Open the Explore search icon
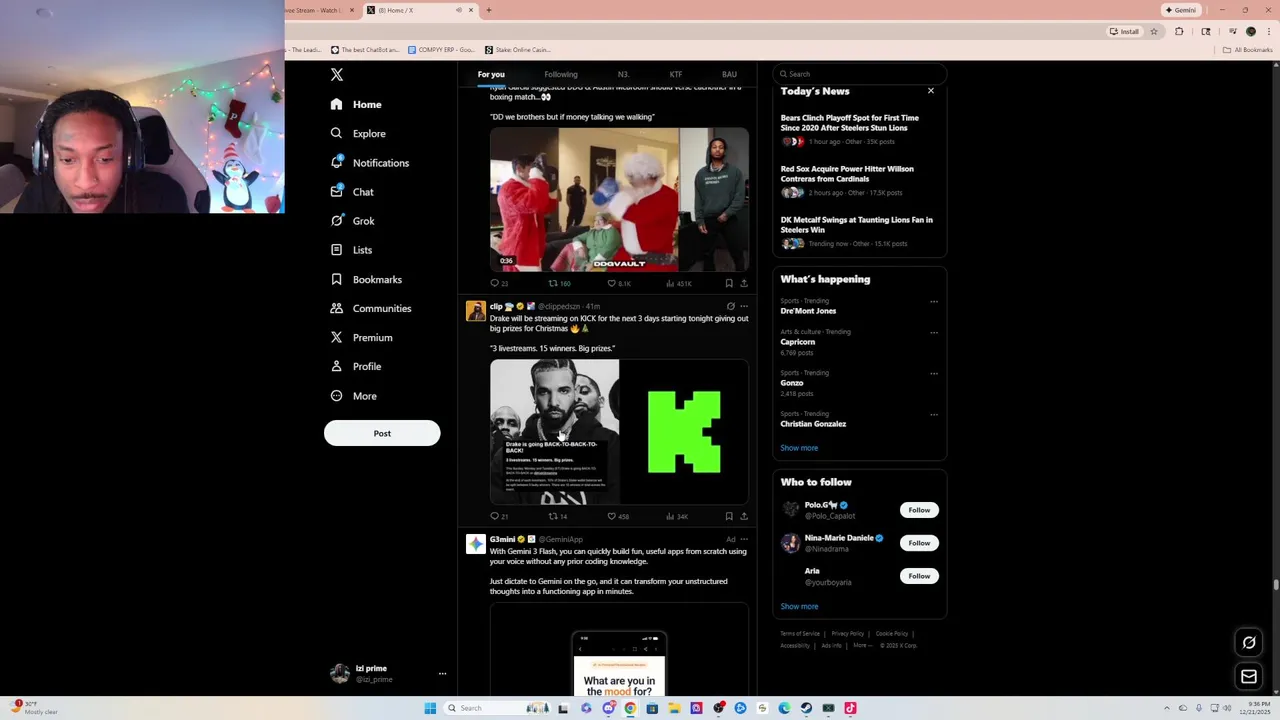This screenshot has height=720, width=1280. tap(337, 133)
